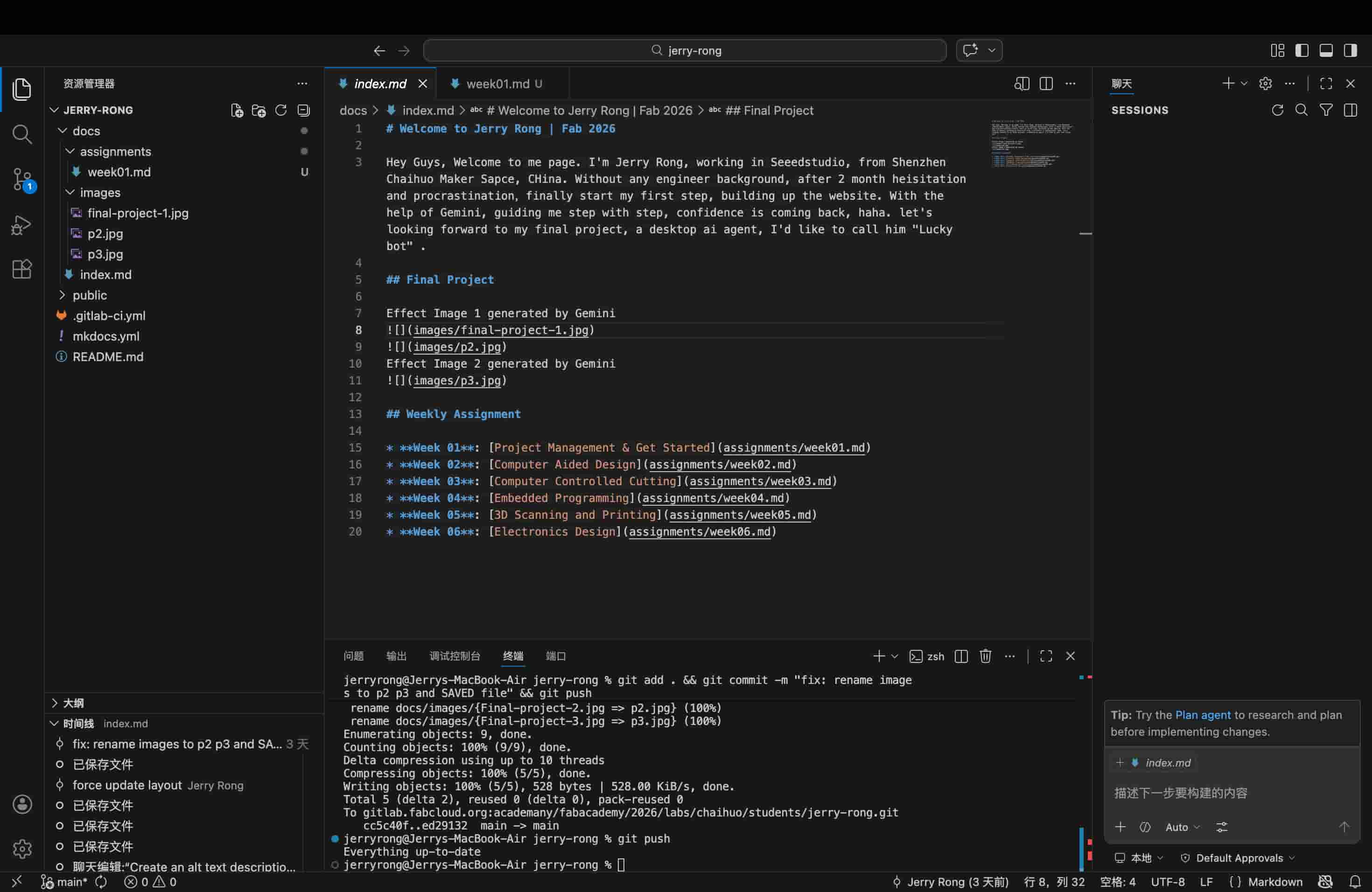Refresh the Explorer file tree

[x=281, y=110]
